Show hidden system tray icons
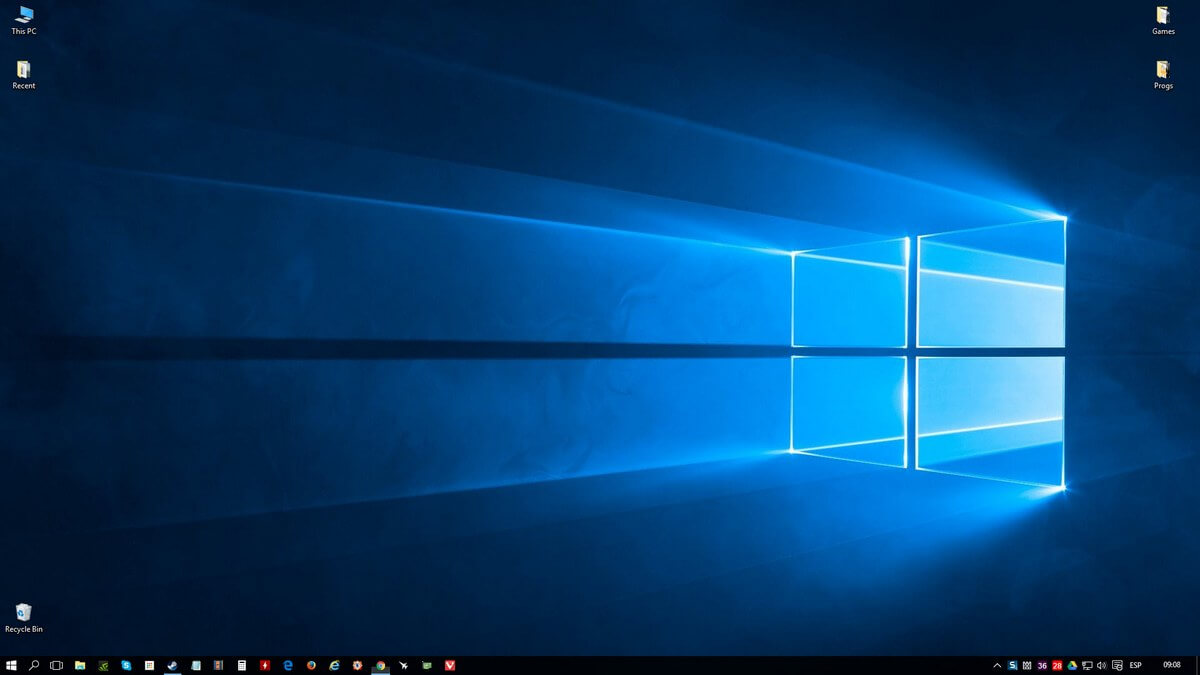The height and width of the screenshot is (675, 1200). 997,666
